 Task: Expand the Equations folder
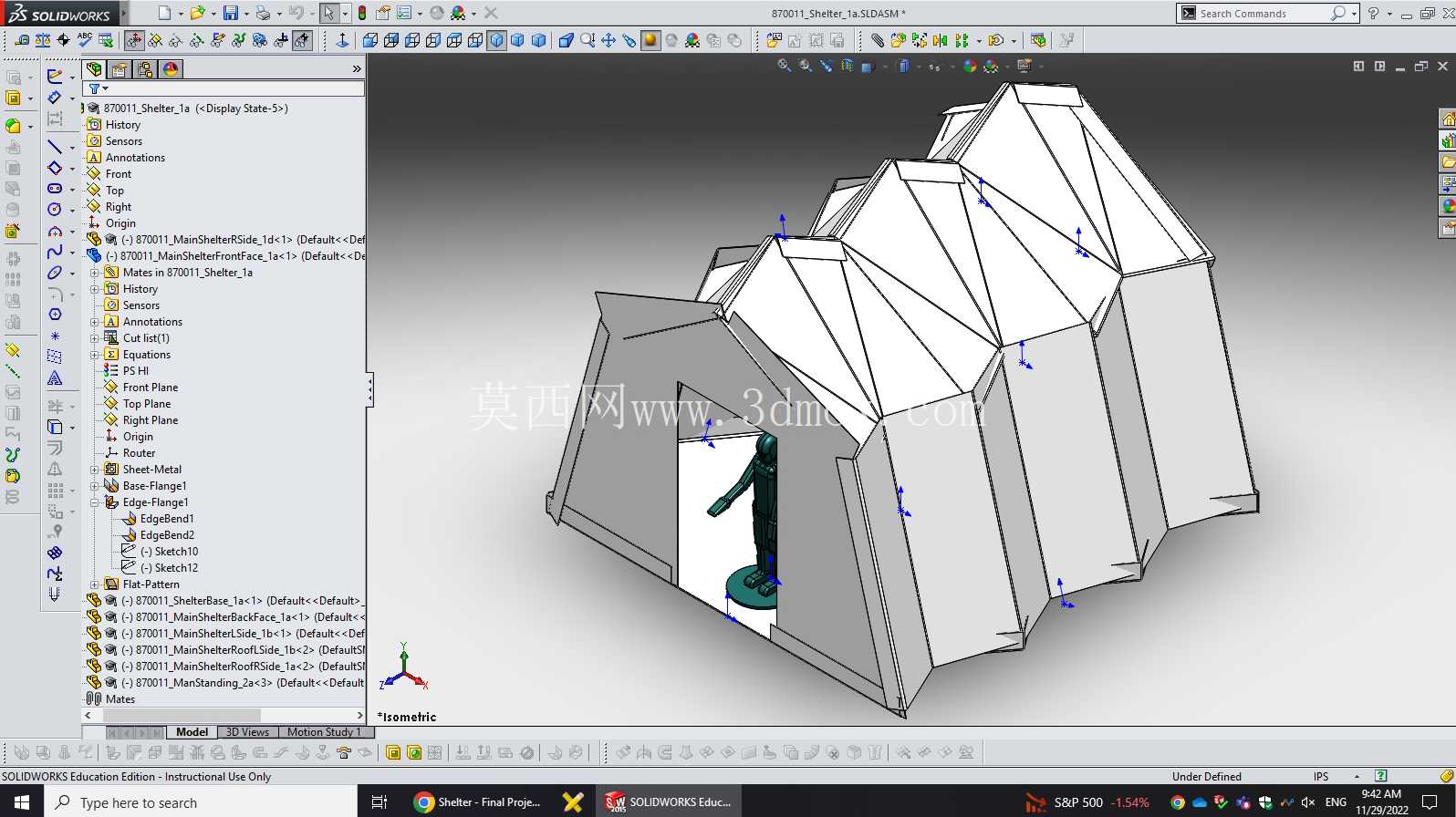tap(94, 355)
